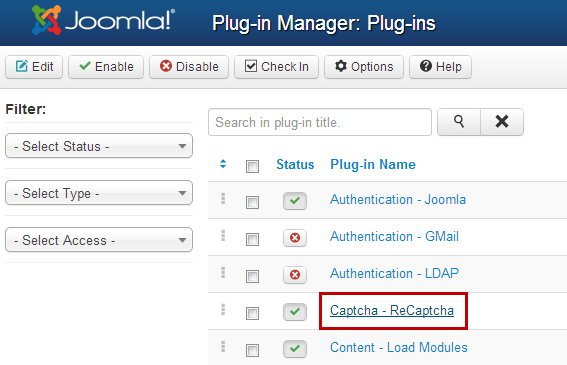Open the Help button
This screenshot has width=567, height=365.
(440, 67)
